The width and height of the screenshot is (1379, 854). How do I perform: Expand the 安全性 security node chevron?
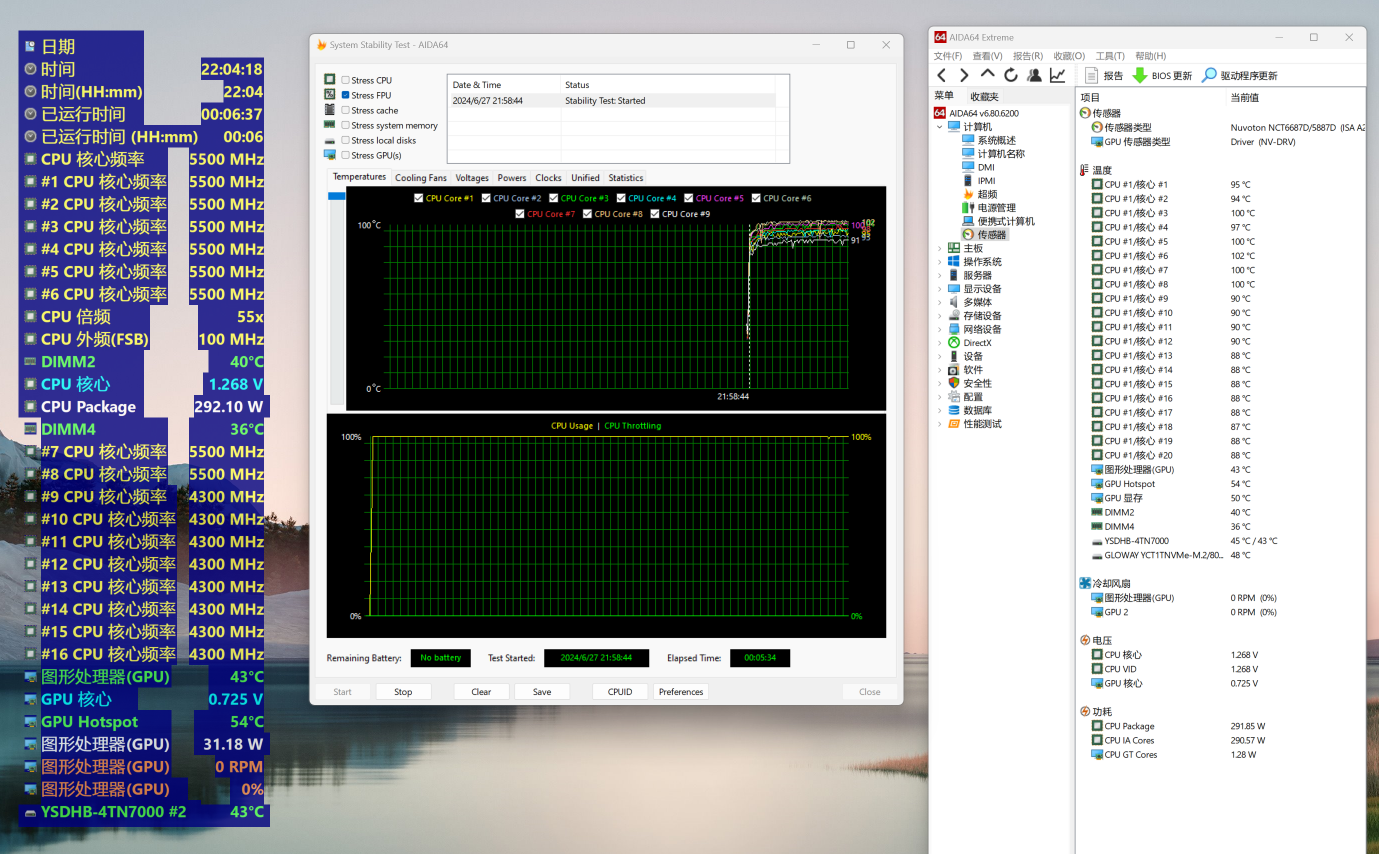(939, 383)
